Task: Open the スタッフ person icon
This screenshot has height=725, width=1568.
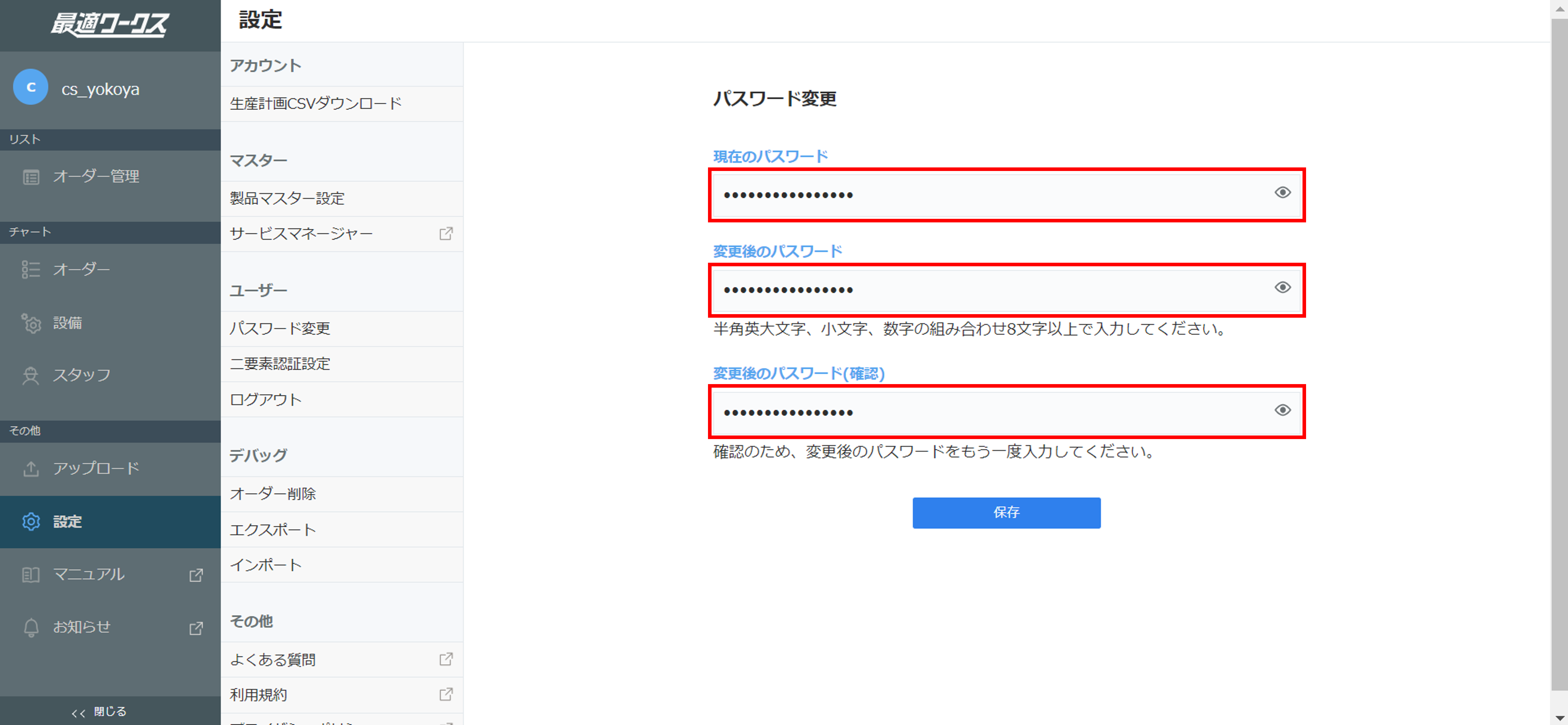Action: (30, 376)
